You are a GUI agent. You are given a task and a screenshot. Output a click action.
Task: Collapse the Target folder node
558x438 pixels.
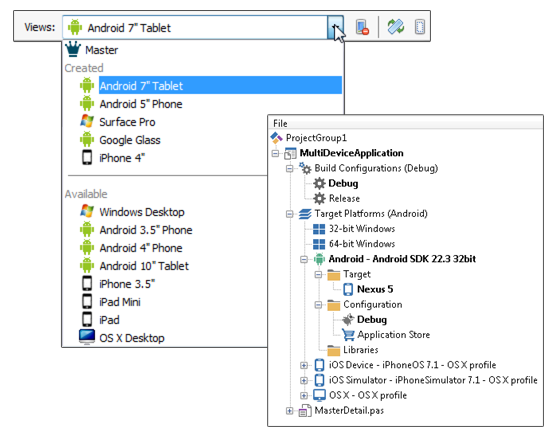click(319, 274)
